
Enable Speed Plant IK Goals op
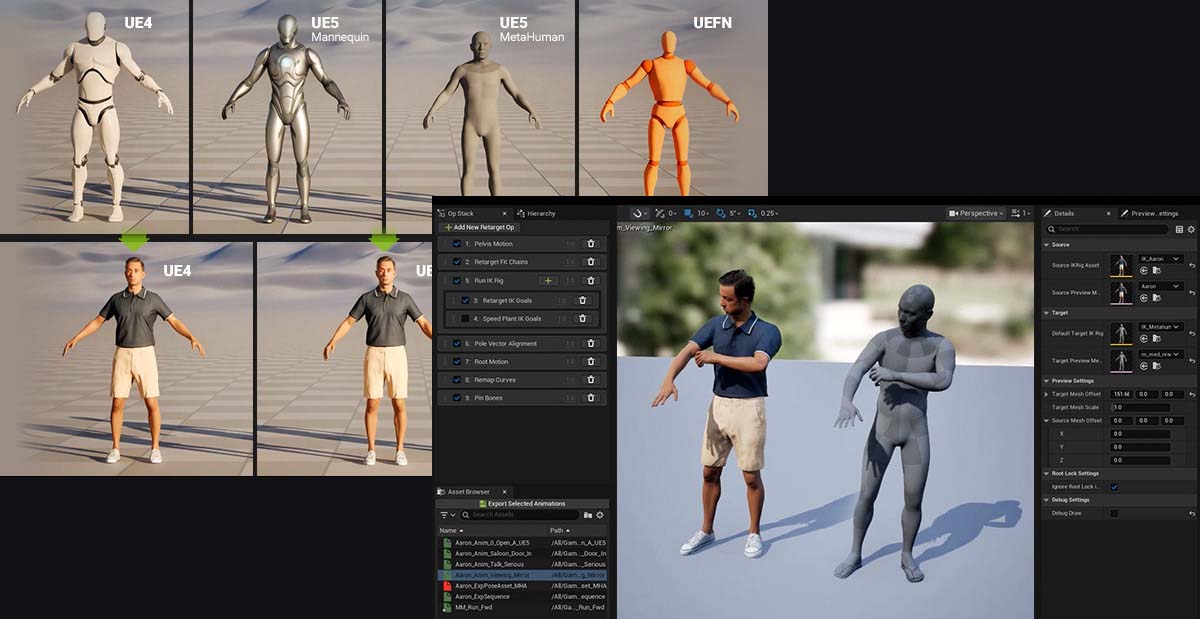pos(465,318)
